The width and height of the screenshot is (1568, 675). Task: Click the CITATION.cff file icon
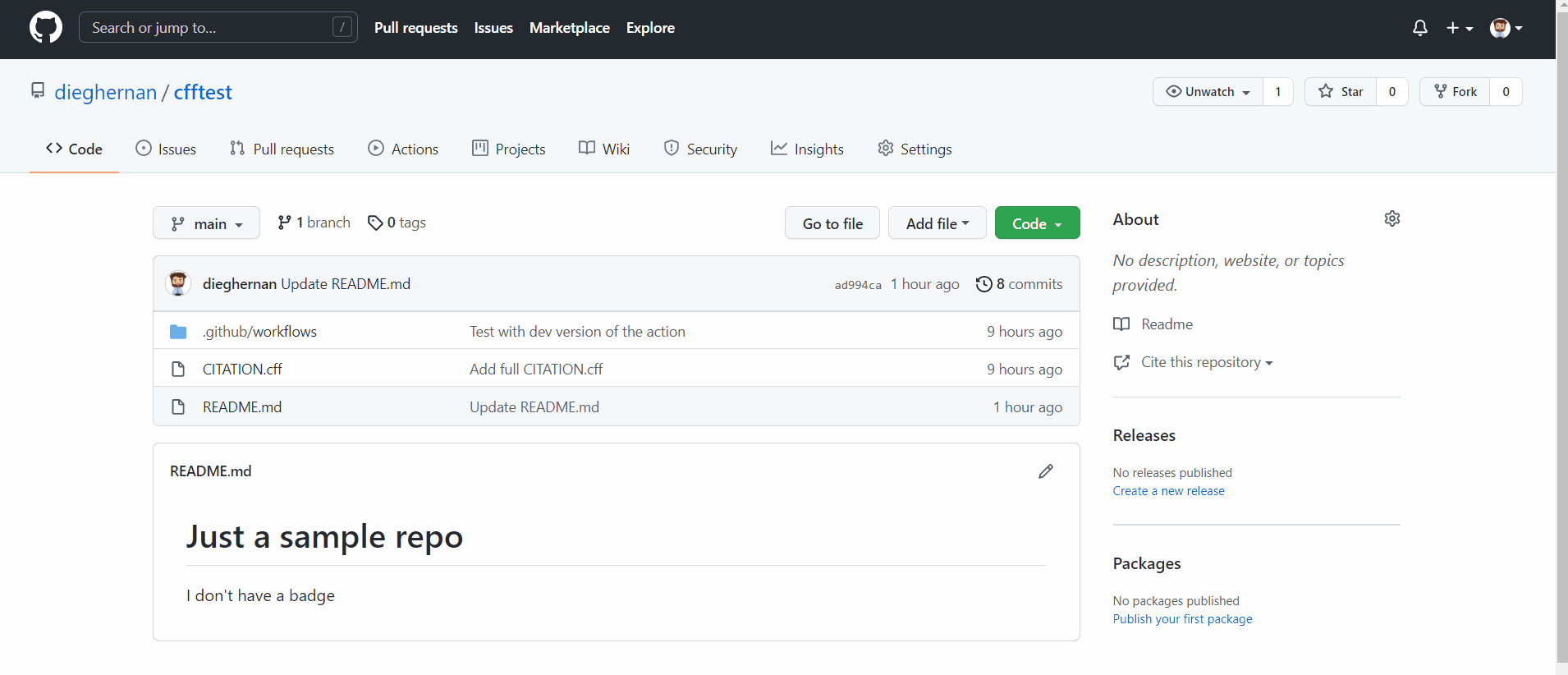(178, 370)
